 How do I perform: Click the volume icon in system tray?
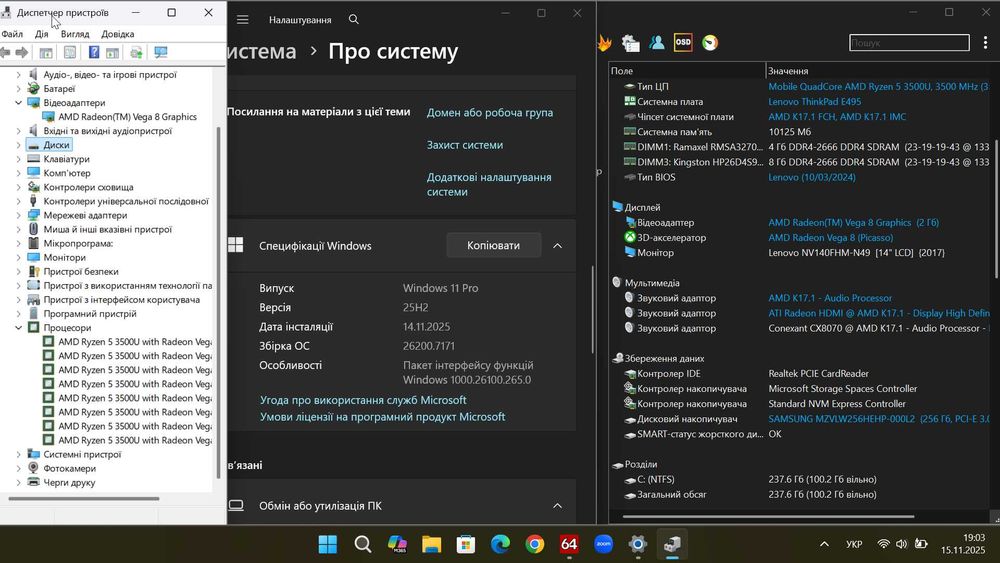pyautogui.click(x=901, y=544)
